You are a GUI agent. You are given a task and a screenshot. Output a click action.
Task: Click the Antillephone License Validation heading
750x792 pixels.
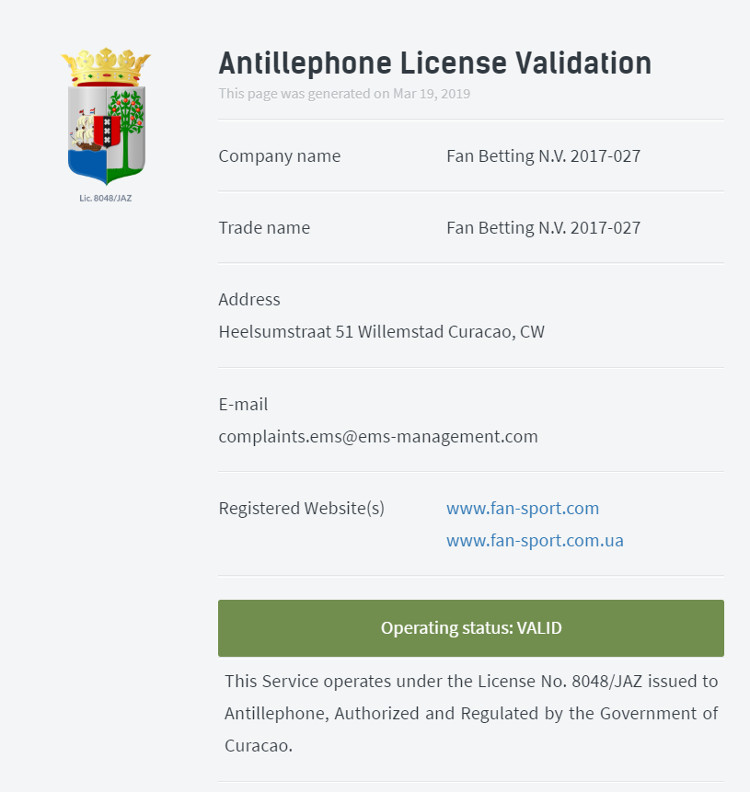pos(435,64)
